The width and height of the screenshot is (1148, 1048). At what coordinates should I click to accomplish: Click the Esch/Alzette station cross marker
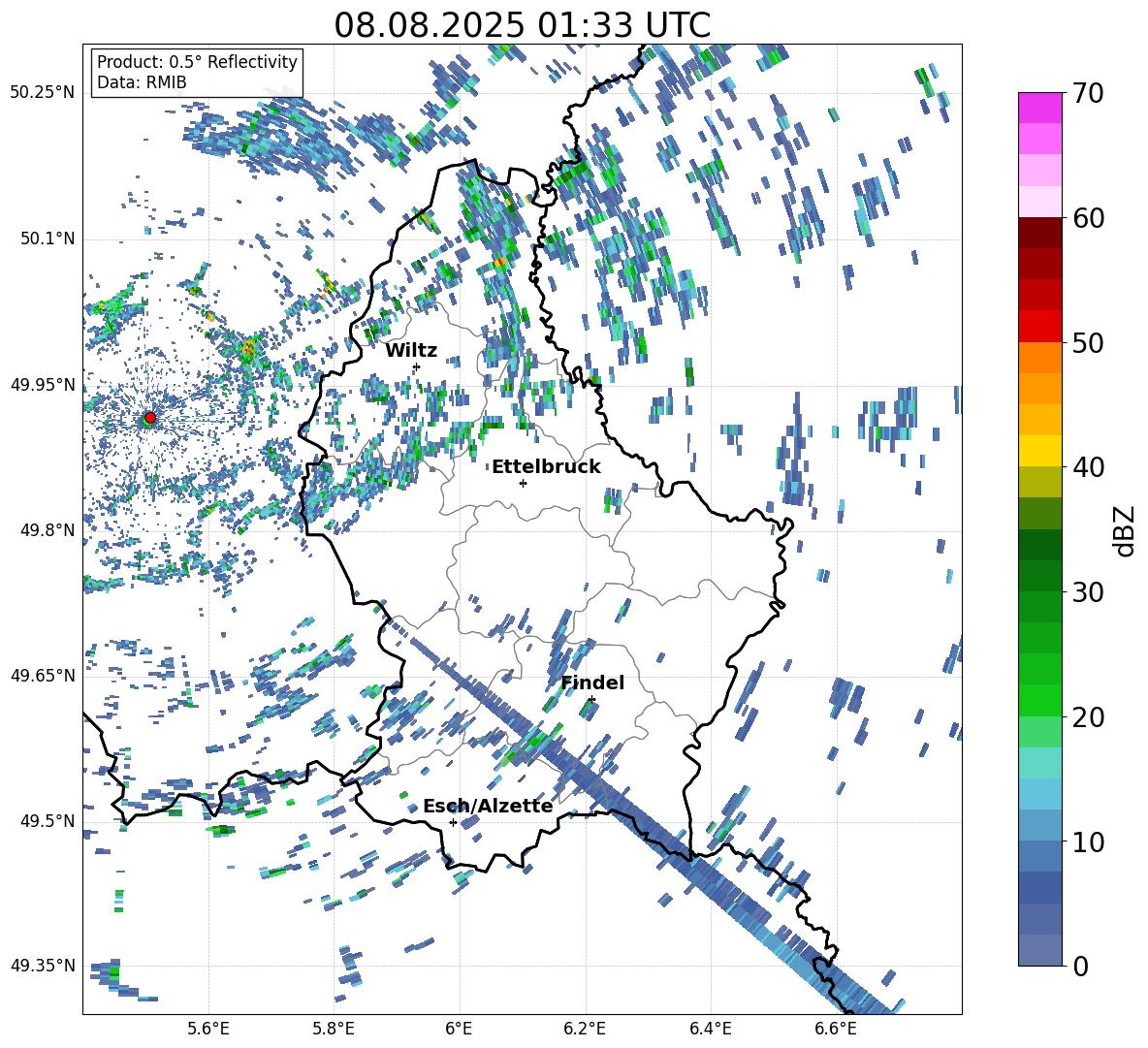point(453,822)
